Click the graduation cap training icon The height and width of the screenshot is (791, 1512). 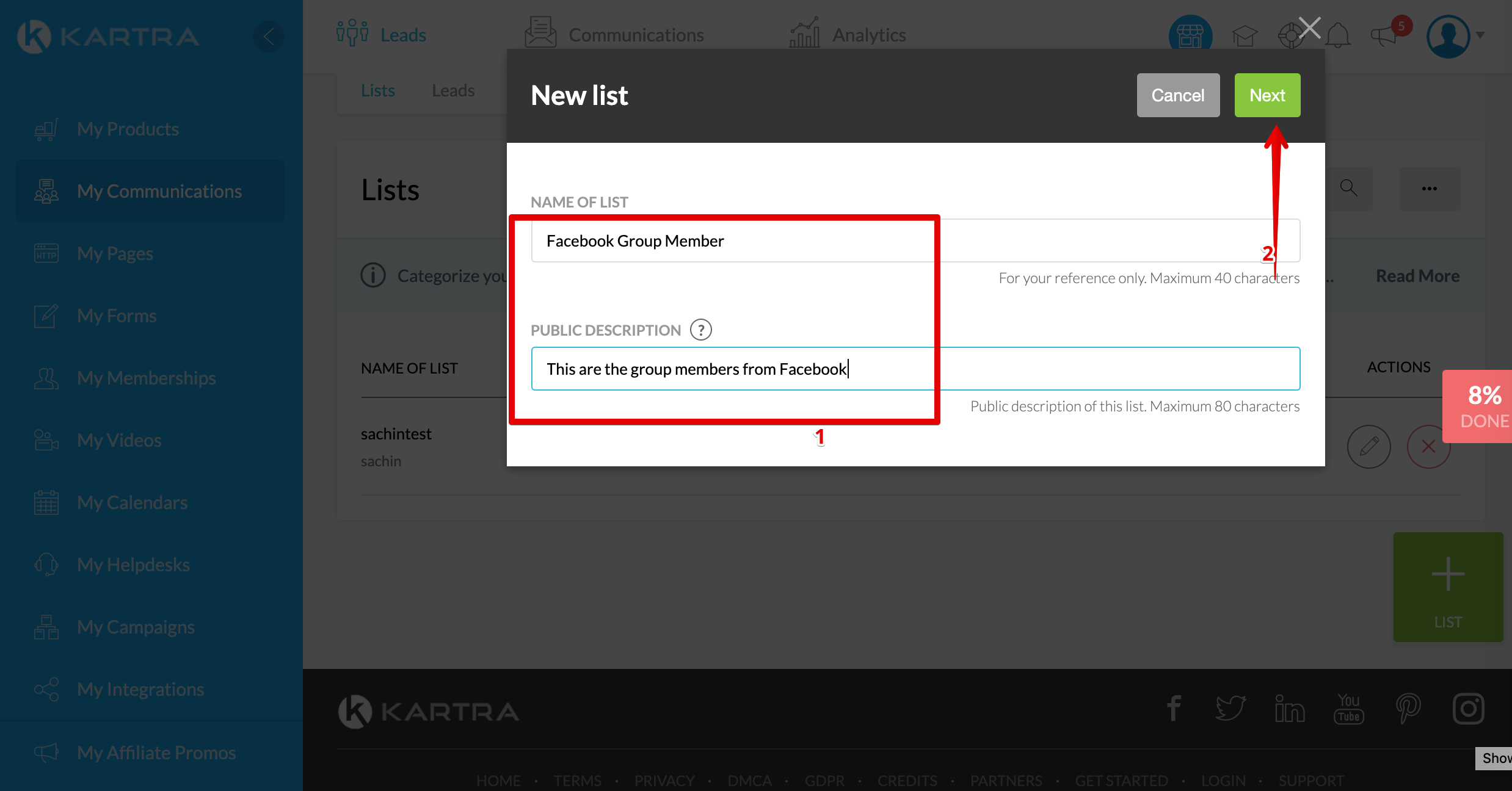click(1244, 35)
